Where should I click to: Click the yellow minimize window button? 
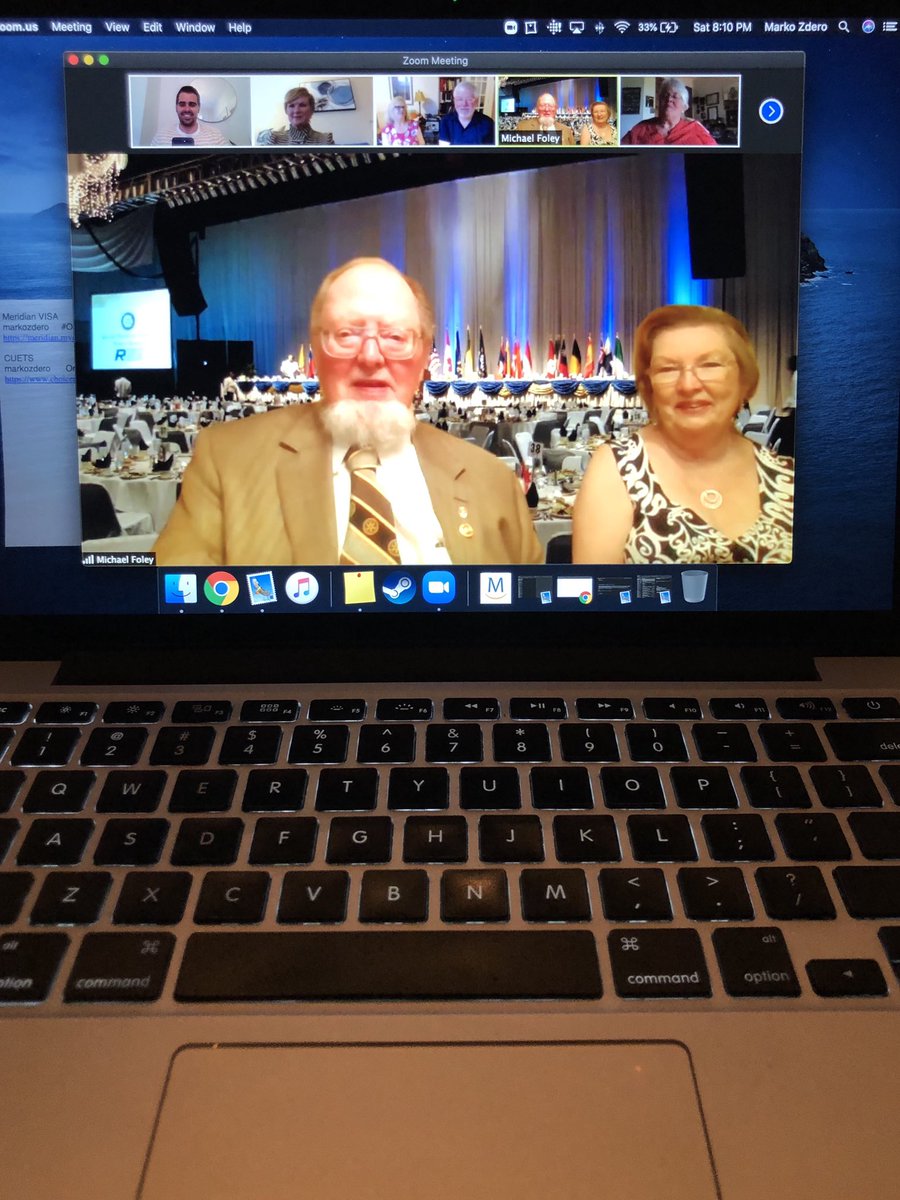88,60
